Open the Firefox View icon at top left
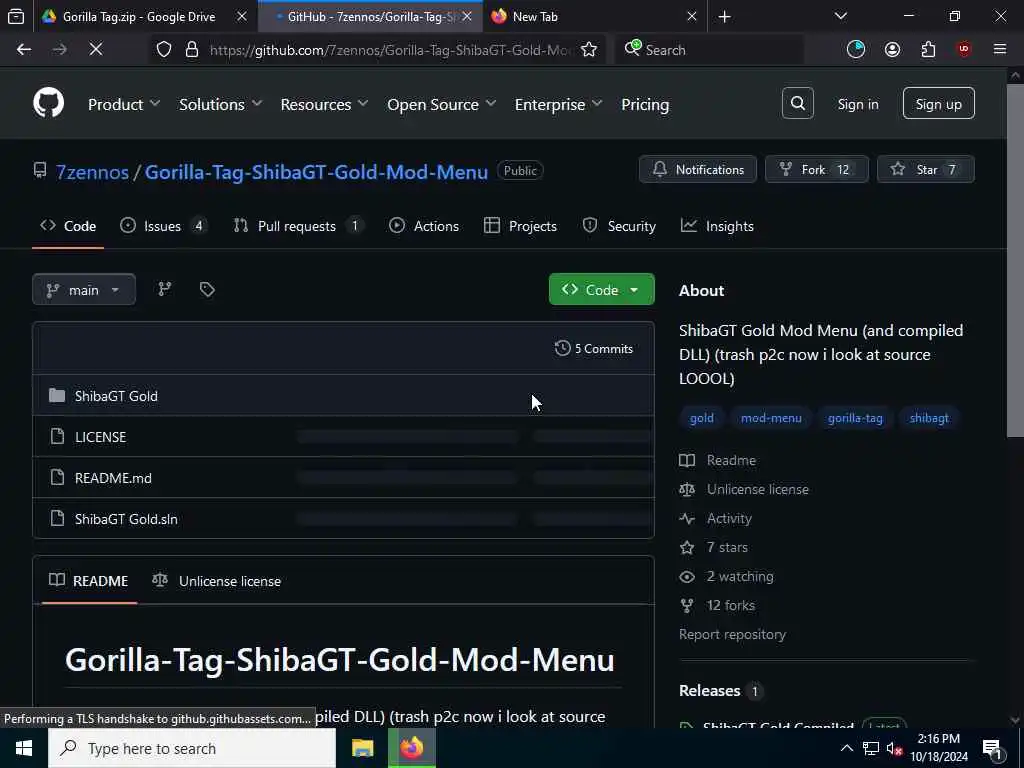1024x768 pixels. click(16, 16)
